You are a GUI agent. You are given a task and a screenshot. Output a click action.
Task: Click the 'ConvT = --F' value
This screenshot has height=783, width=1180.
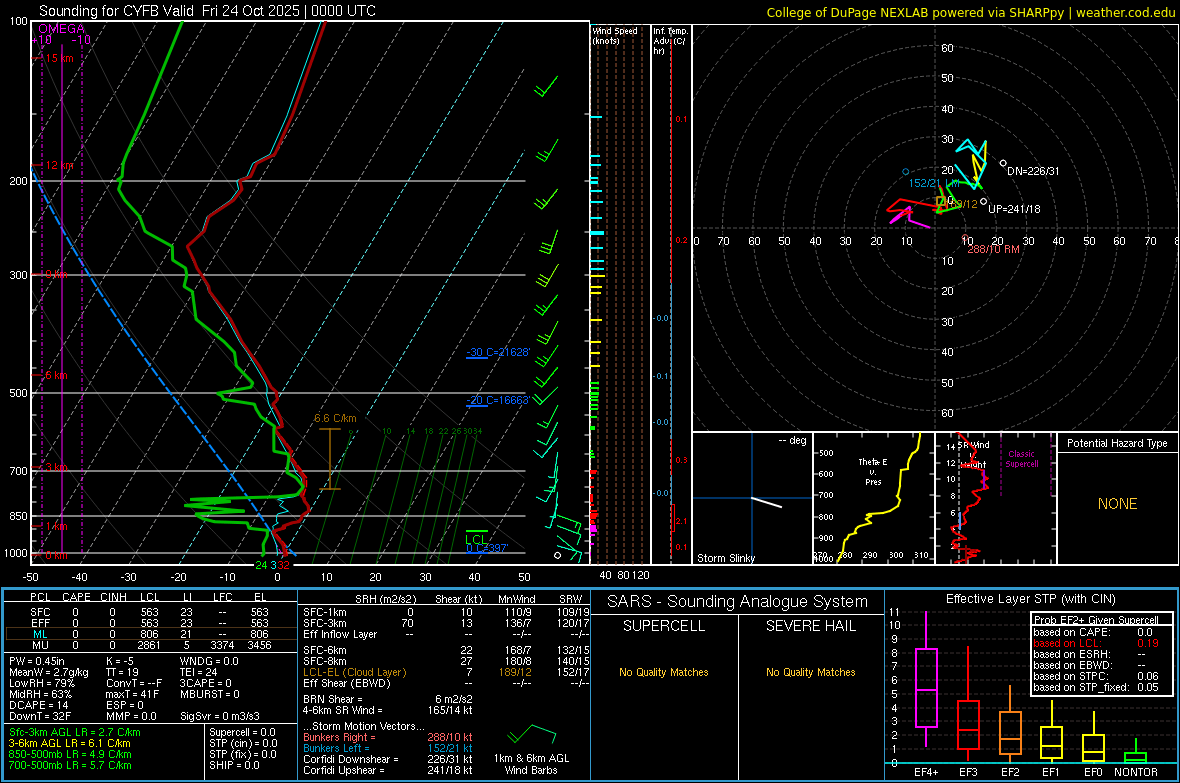(x=134, y=683)
